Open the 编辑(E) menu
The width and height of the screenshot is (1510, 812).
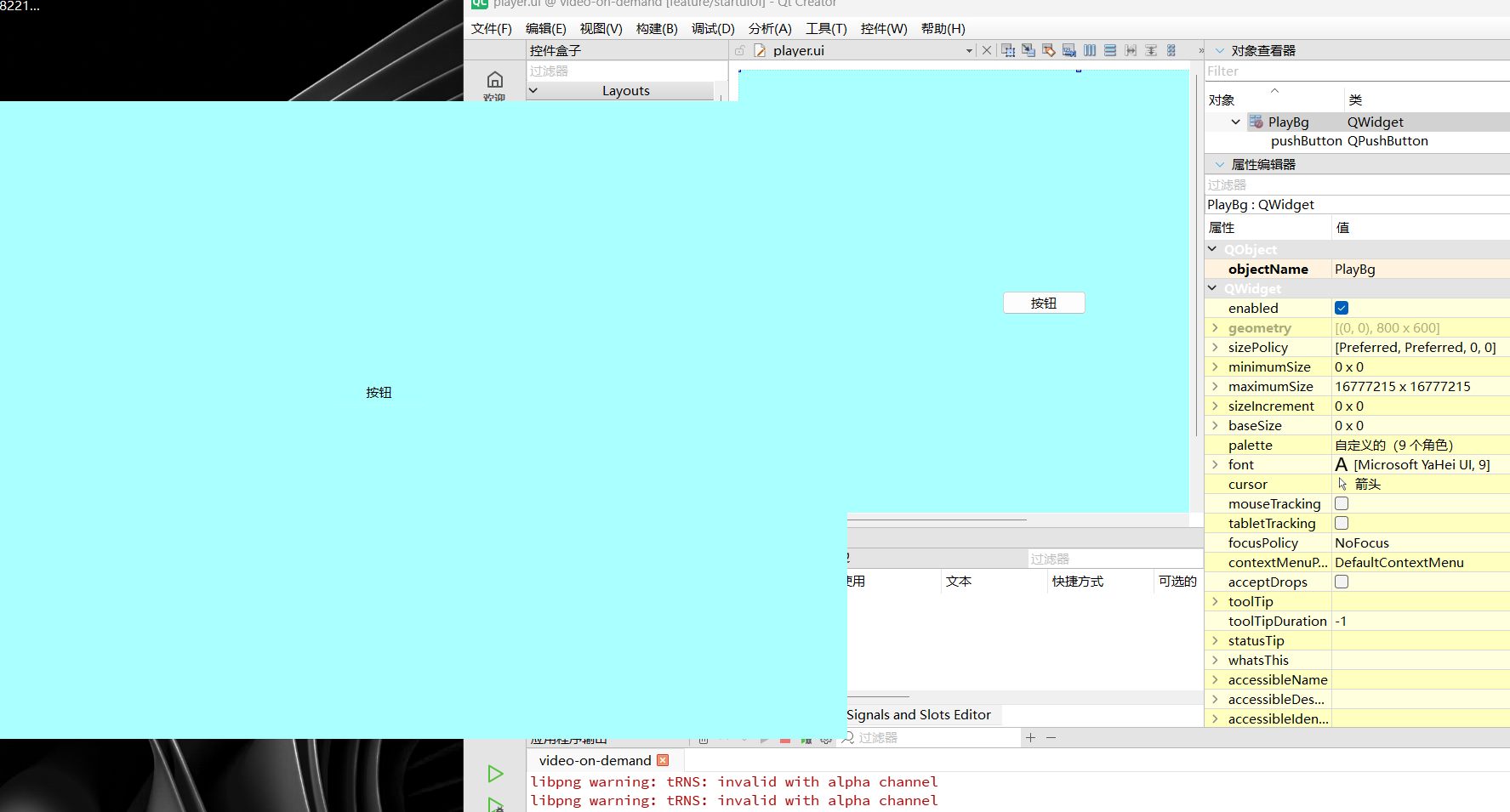[x=546, y=28]
